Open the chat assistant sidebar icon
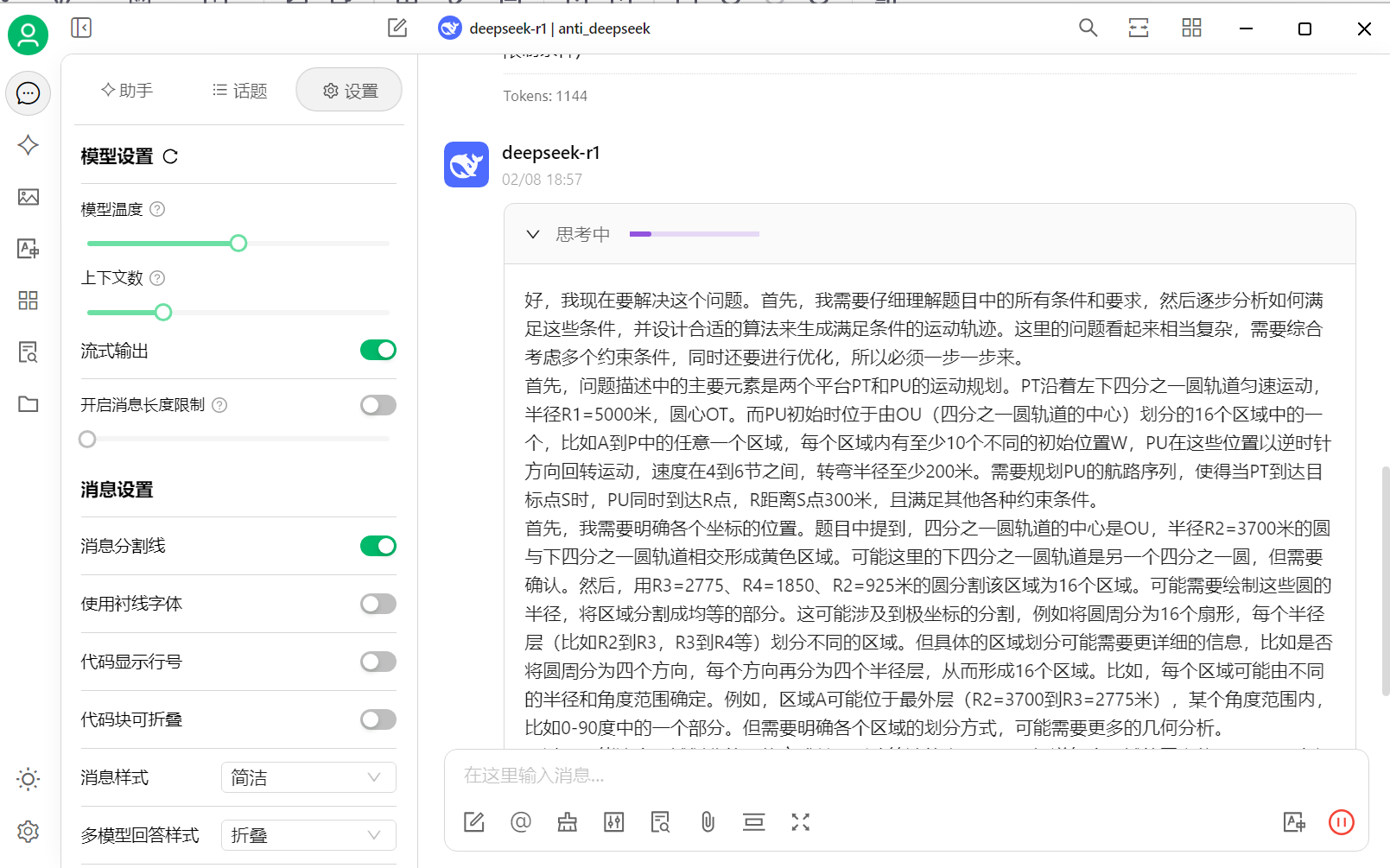 pyautogui.click(x=29, y=93)
